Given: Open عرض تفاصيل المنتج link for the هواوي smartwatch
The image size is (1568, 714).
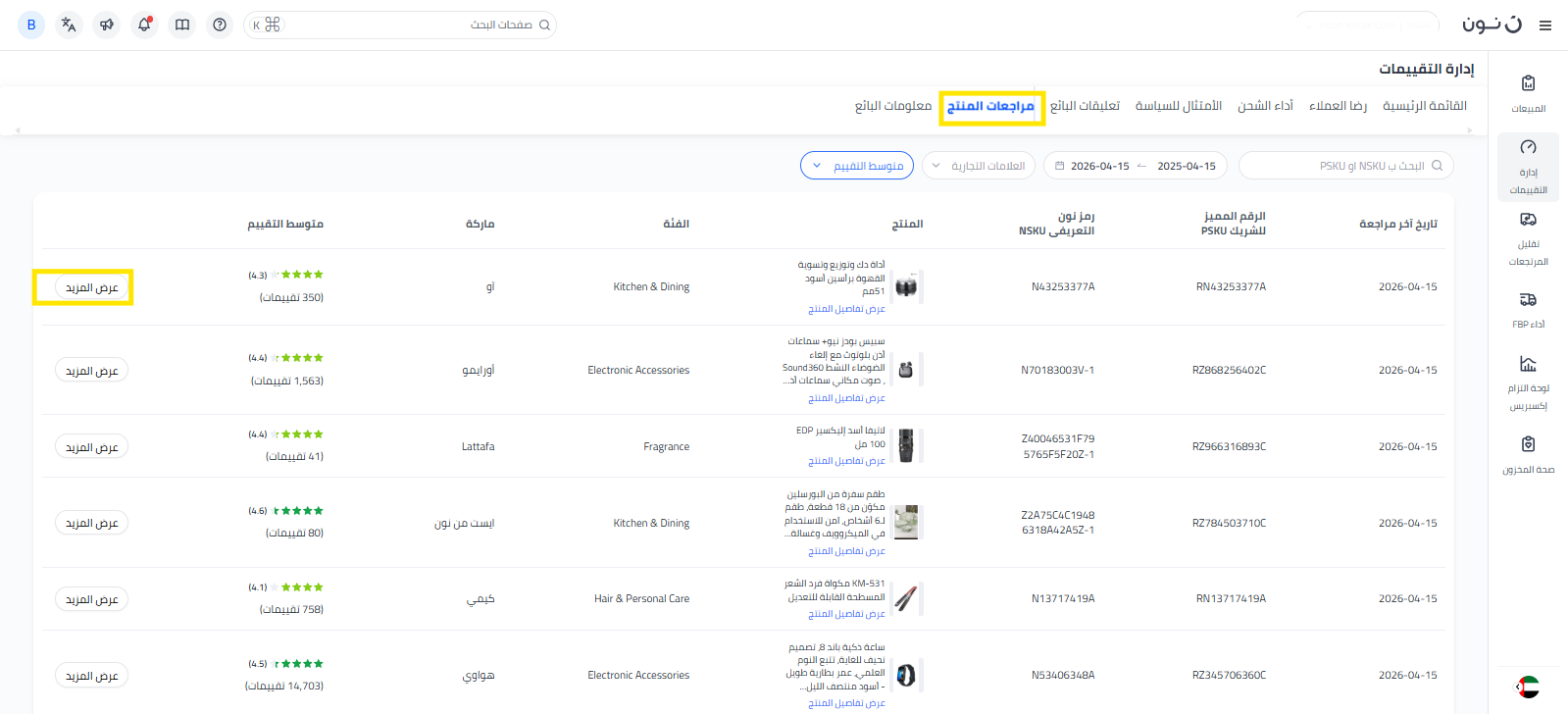Looking at the screenshot, I should 846,703.
